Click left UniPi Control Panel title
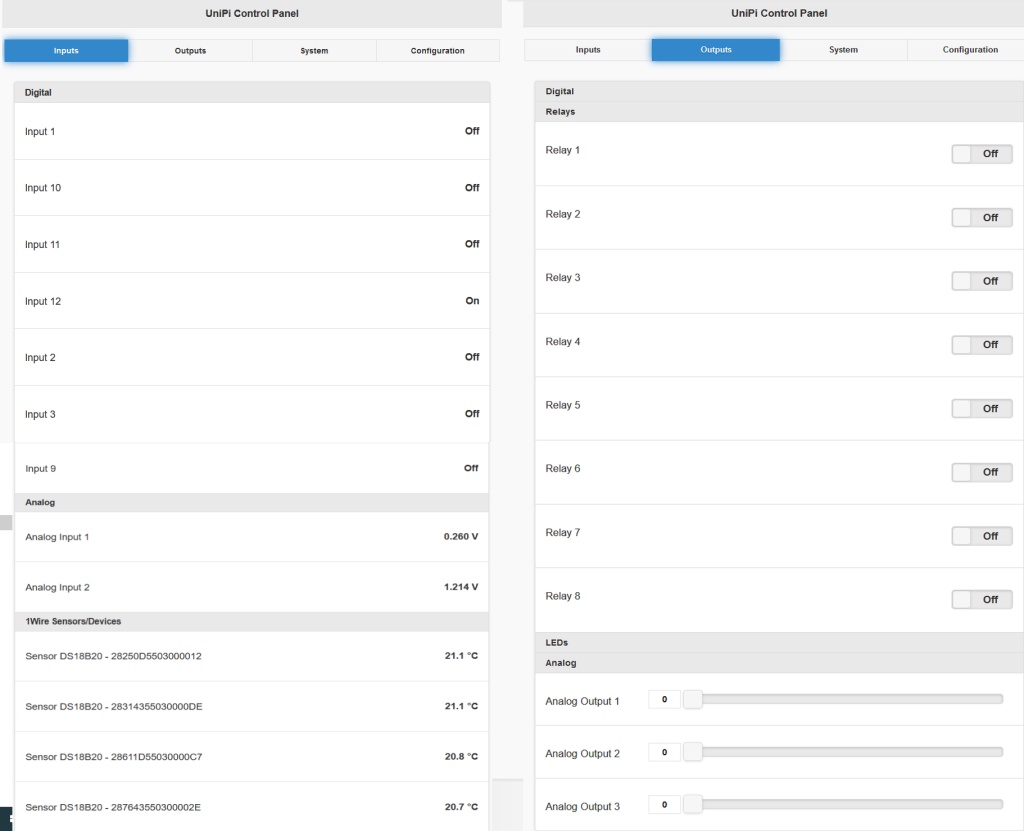Image resolution: width=1024 pixels, height=831 pixels. [252, 13]
